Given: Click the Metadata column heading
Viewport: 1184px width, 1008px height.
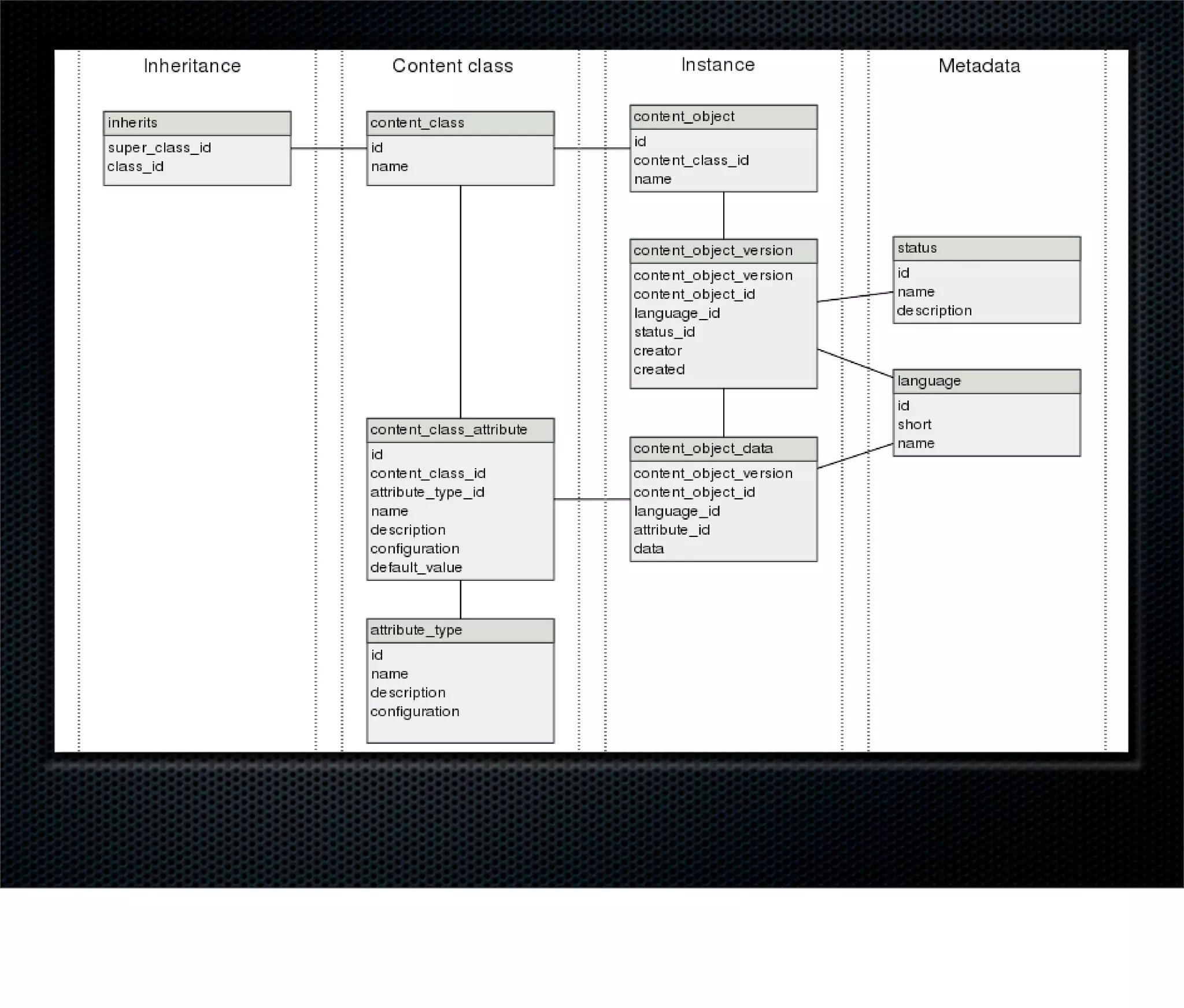Looking at the screenshot, I should pos(979,66).
